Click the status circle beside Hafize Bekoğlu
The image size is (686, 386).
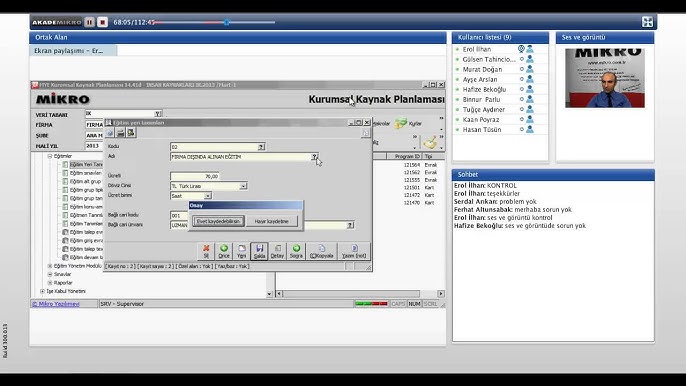coord(522,89)
